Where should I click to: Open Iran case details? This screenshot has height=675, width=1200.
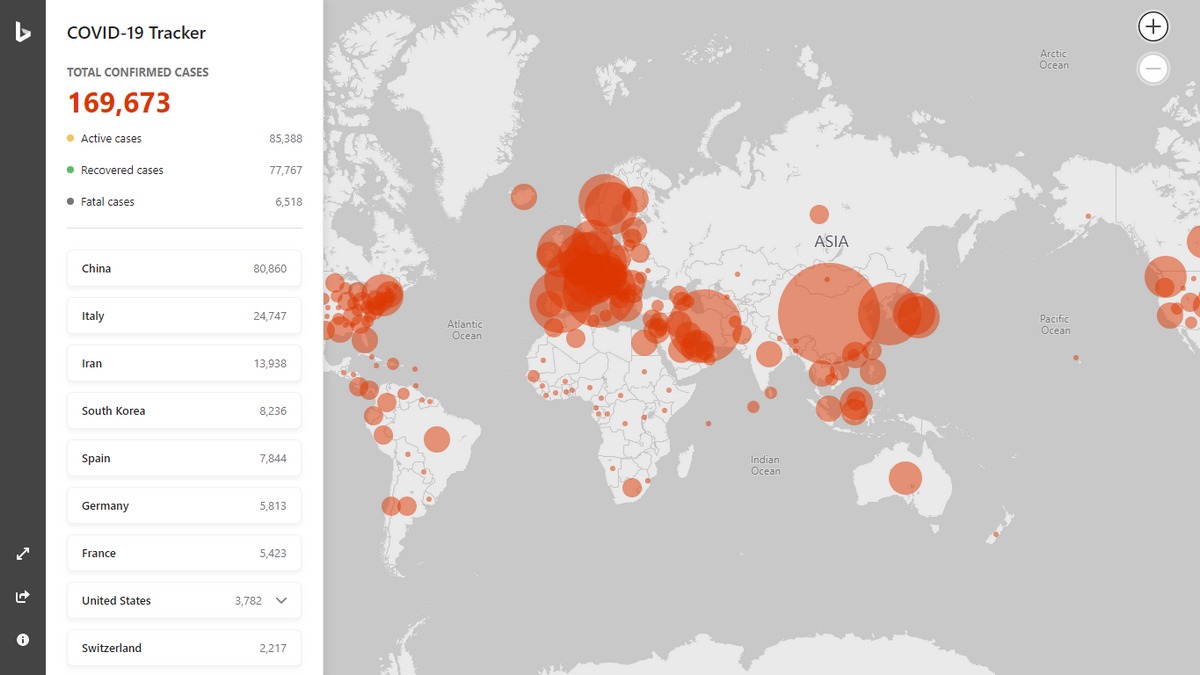pos(184,364)
